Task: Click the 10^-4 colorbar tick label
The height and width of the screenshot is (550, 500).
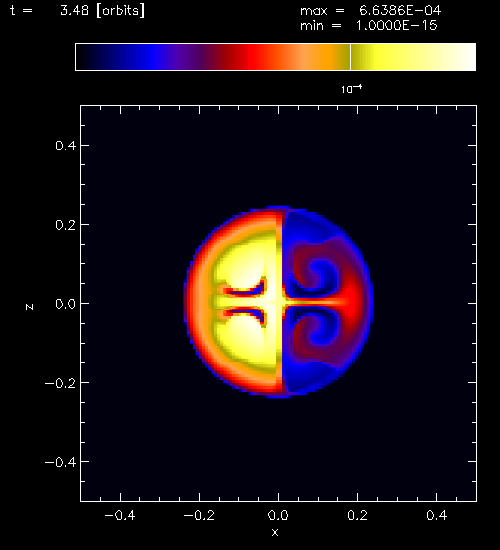Action: pyautogui.click(x=351, y=89)
